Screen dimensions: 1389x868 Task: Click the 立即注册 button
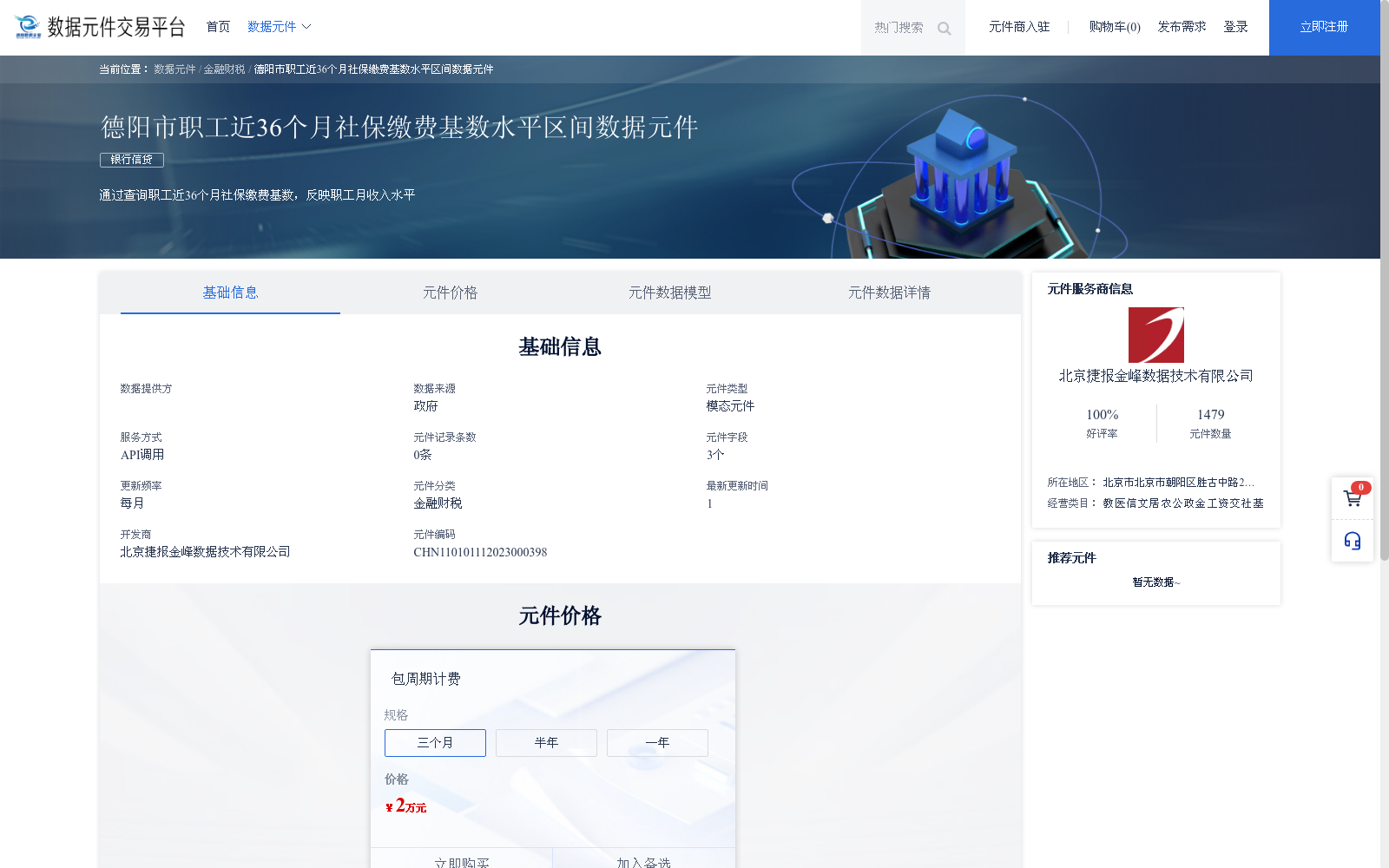(1324, 28)
